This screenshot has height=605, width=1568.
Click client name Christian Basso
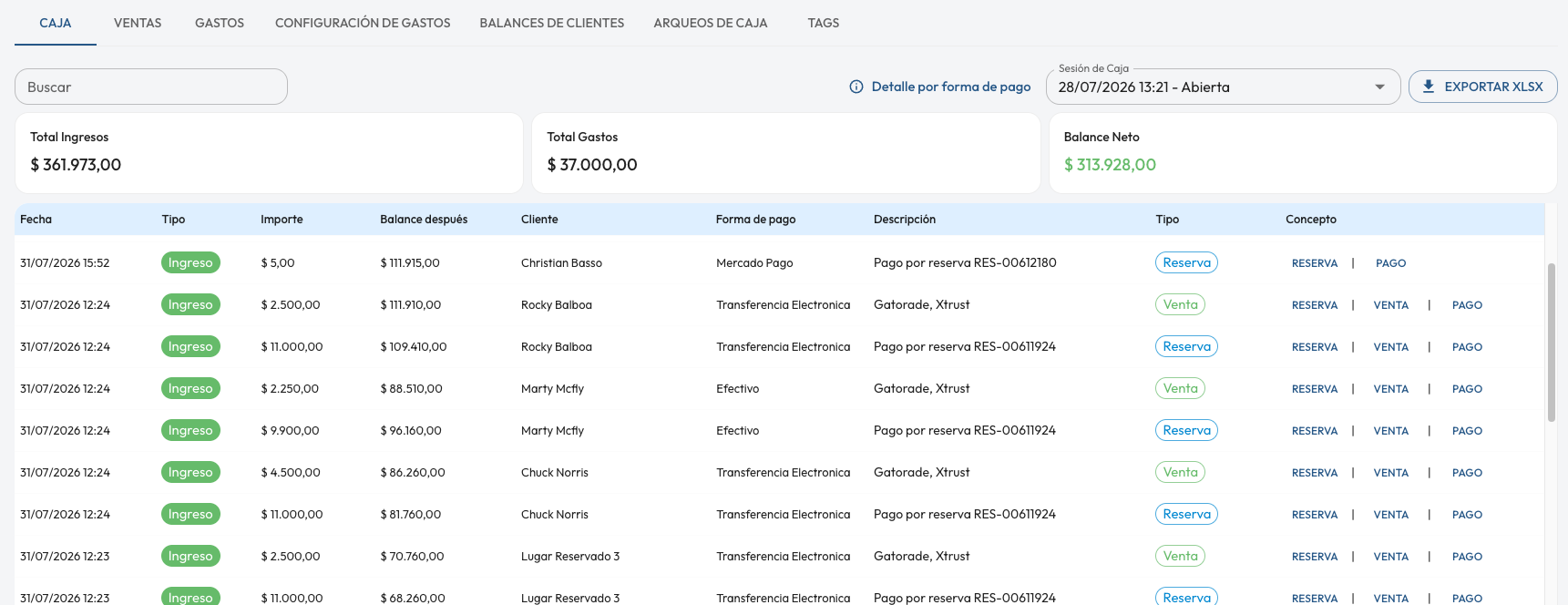coord(561,263)
